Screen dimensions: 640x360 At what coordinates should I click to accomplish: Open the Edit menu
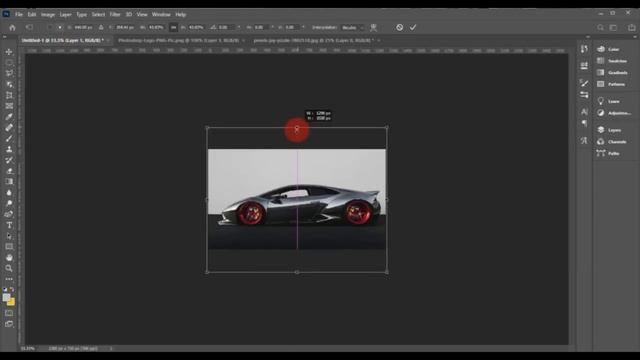point(32,14)
